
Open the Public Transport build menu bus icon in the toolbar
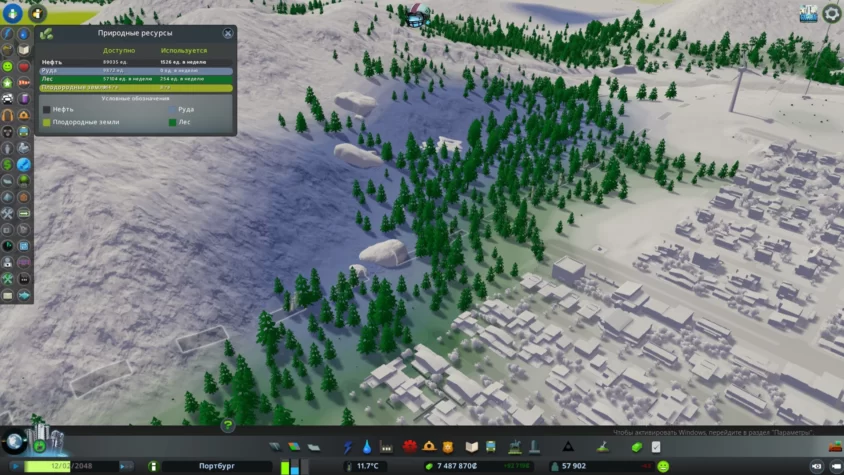491,447
